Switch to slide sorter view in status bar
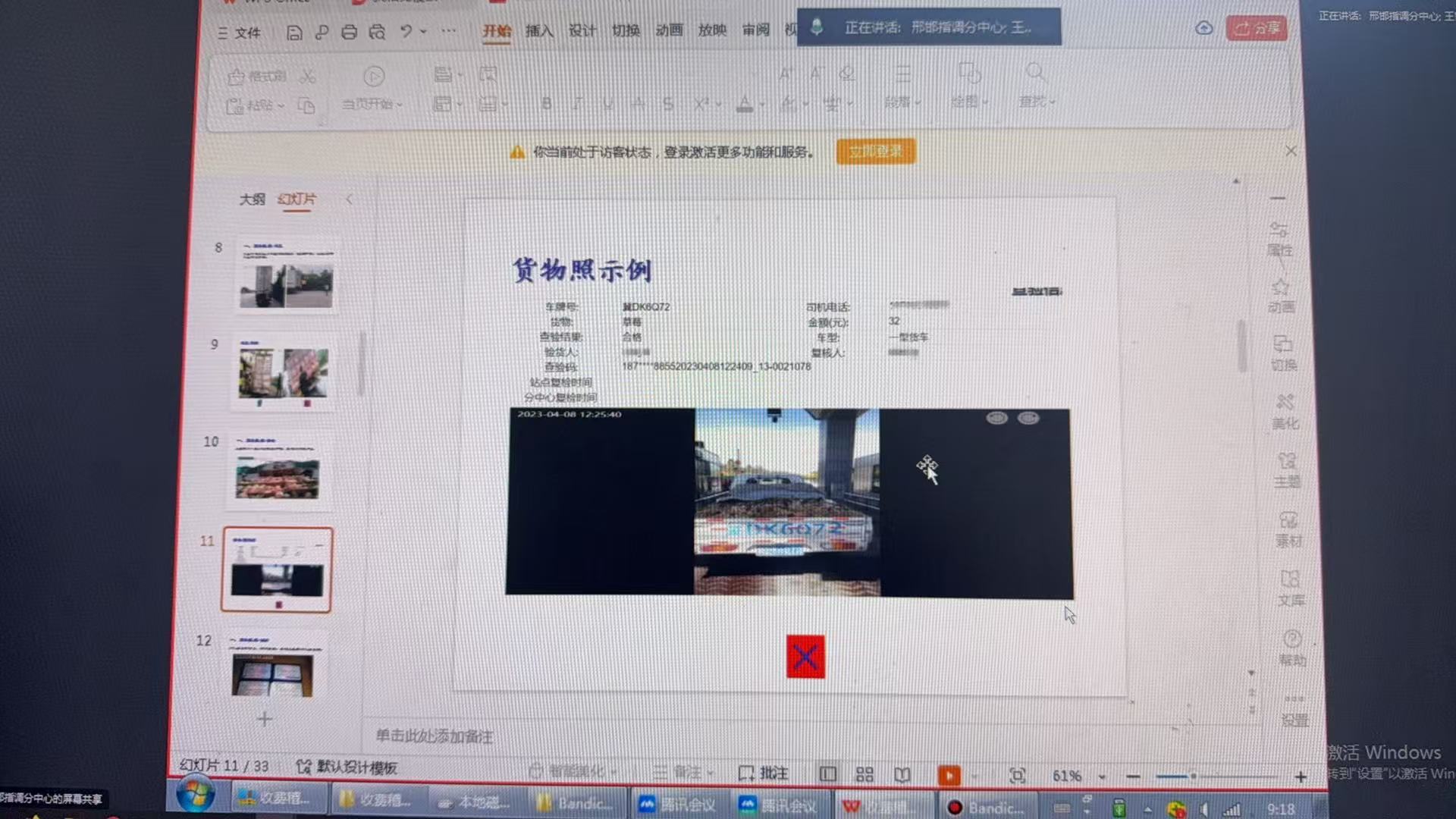 pos(864,773)
